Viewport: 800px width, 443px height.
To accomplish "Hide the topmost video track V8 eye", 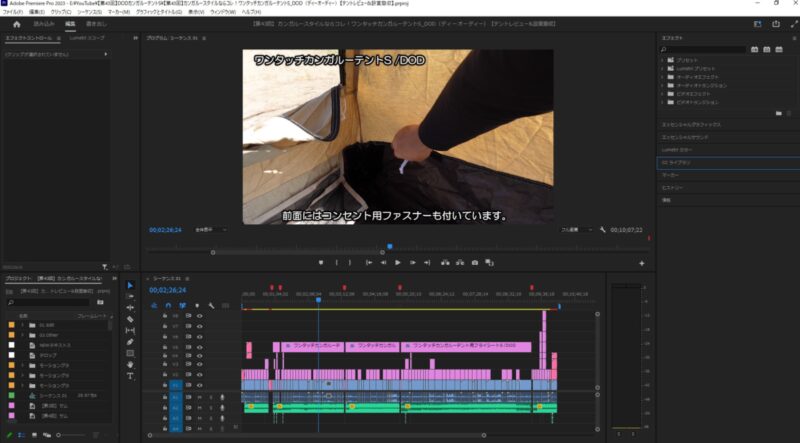I will [199, 316].
